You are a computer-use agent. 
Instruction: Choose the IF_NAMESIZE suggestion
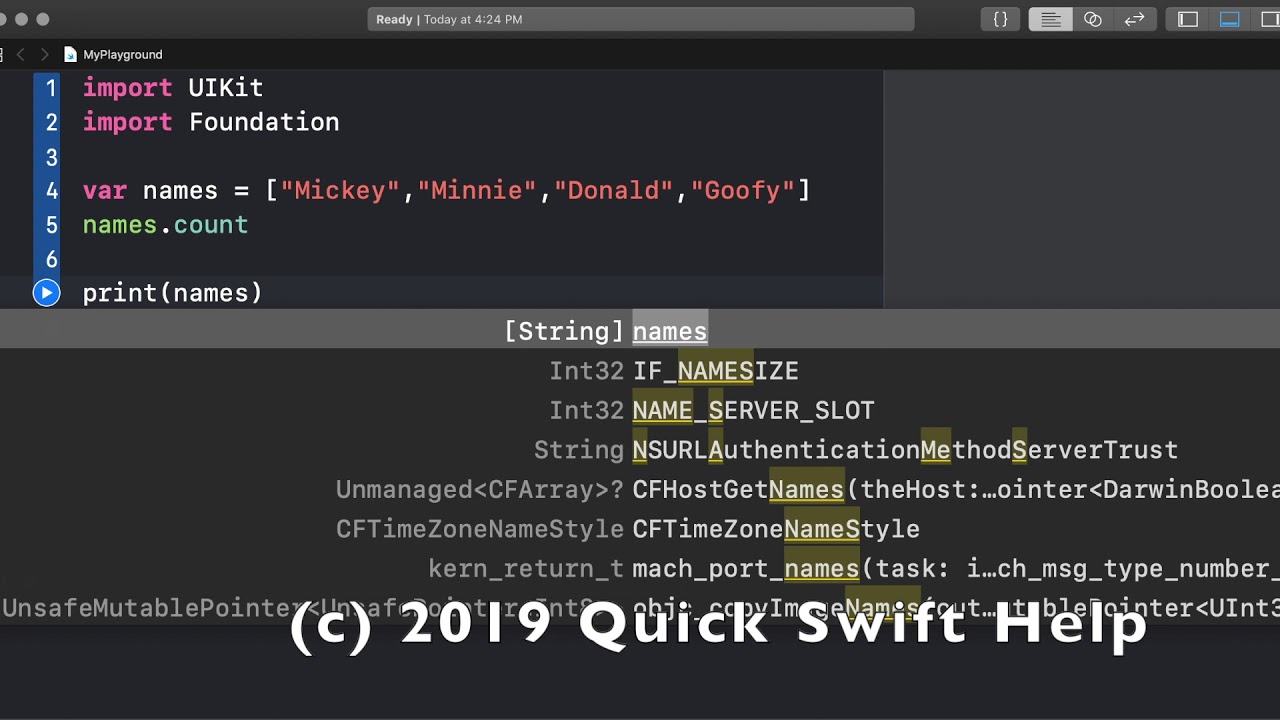(640, 371)
